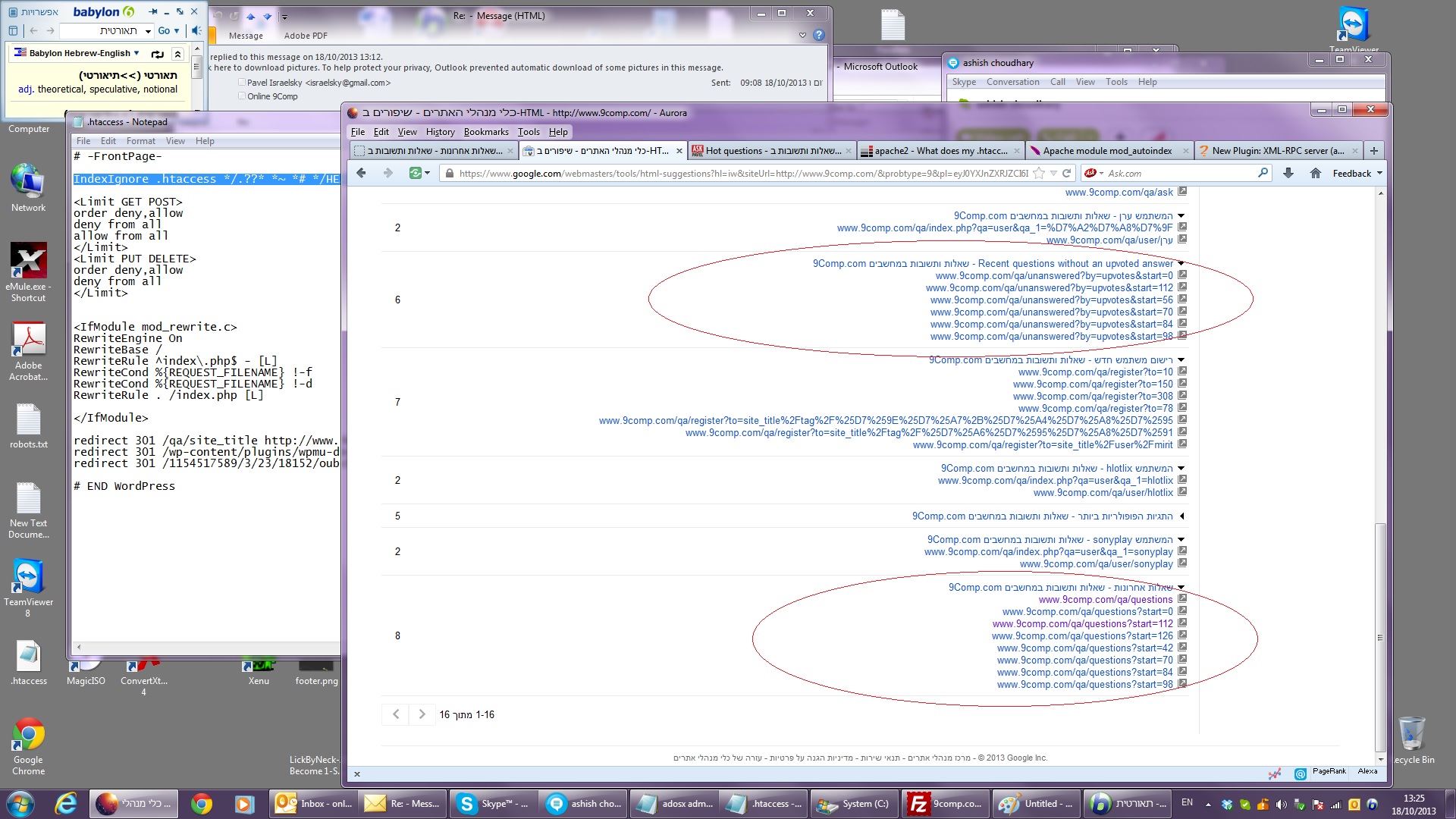Open Edit menu in Notepad
Viewport: 1456px width, 819px height.
(x=108, y=141)
